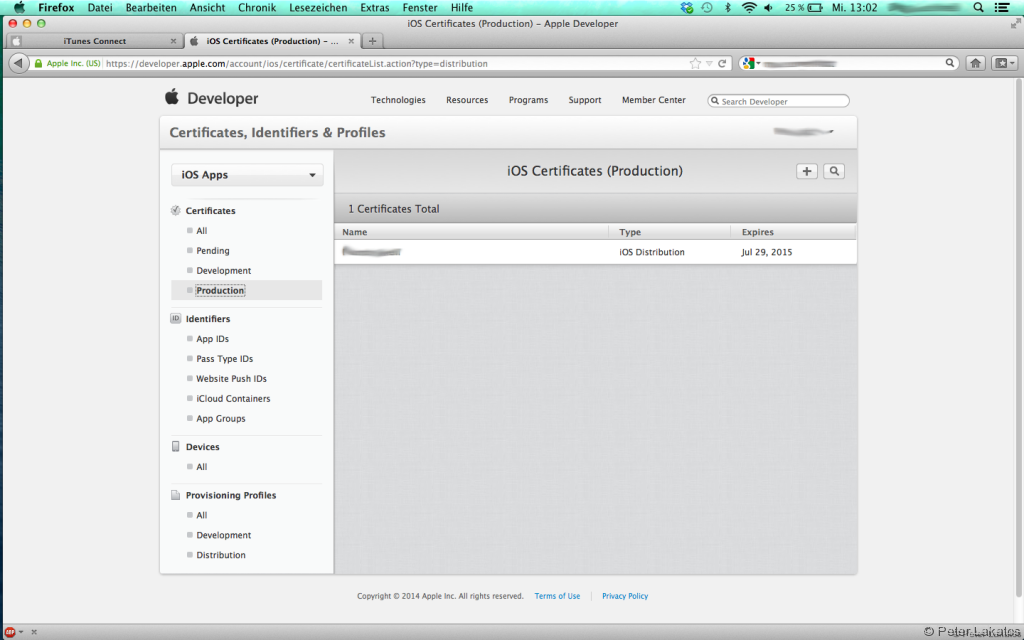Image resolution: width=1024 pixels, height=640 pixels.
Task: Open Website Push IDs
Action: [231, 379]
